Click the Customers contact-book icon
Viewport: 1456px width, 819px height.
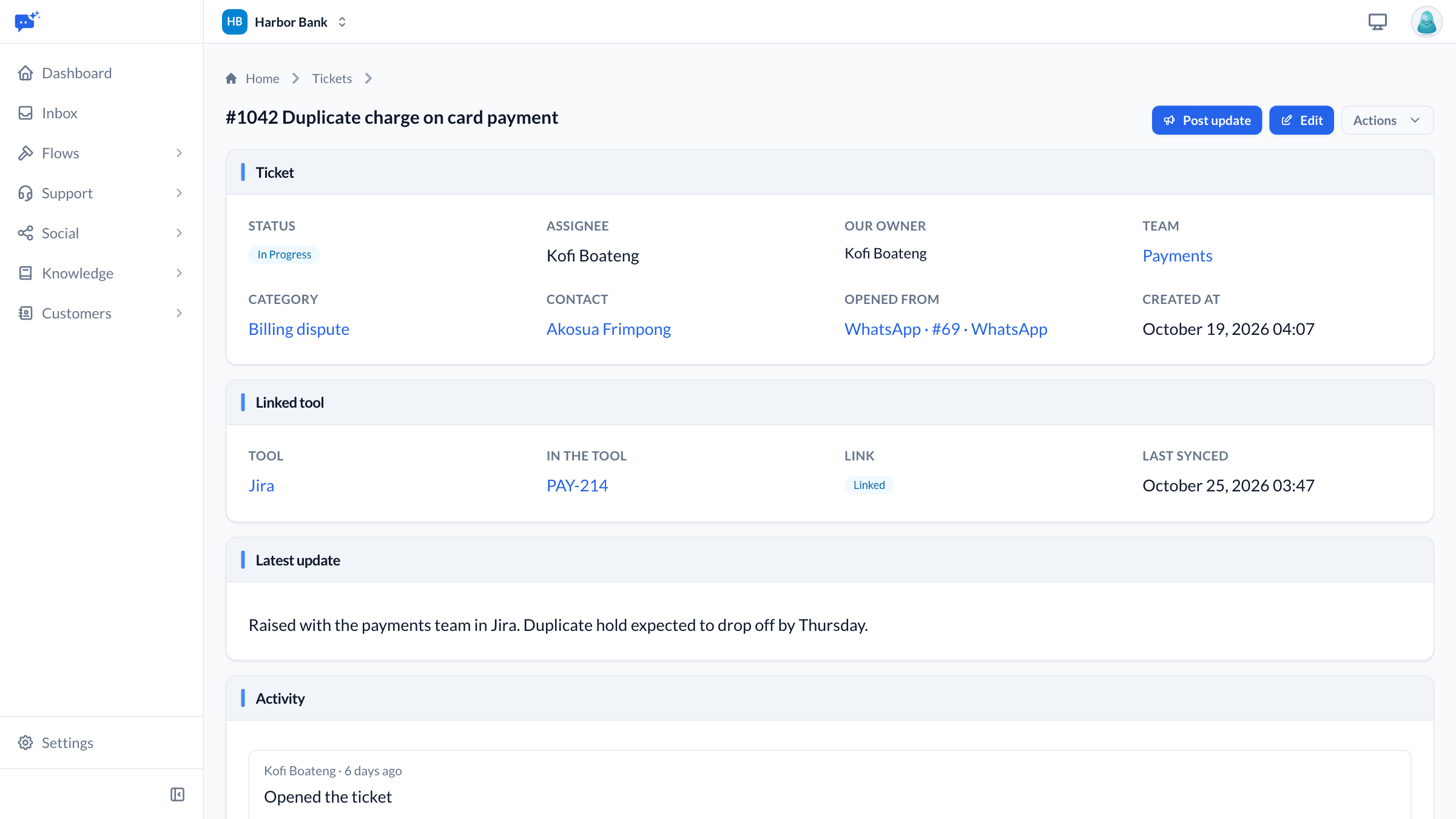coord(25,313)
